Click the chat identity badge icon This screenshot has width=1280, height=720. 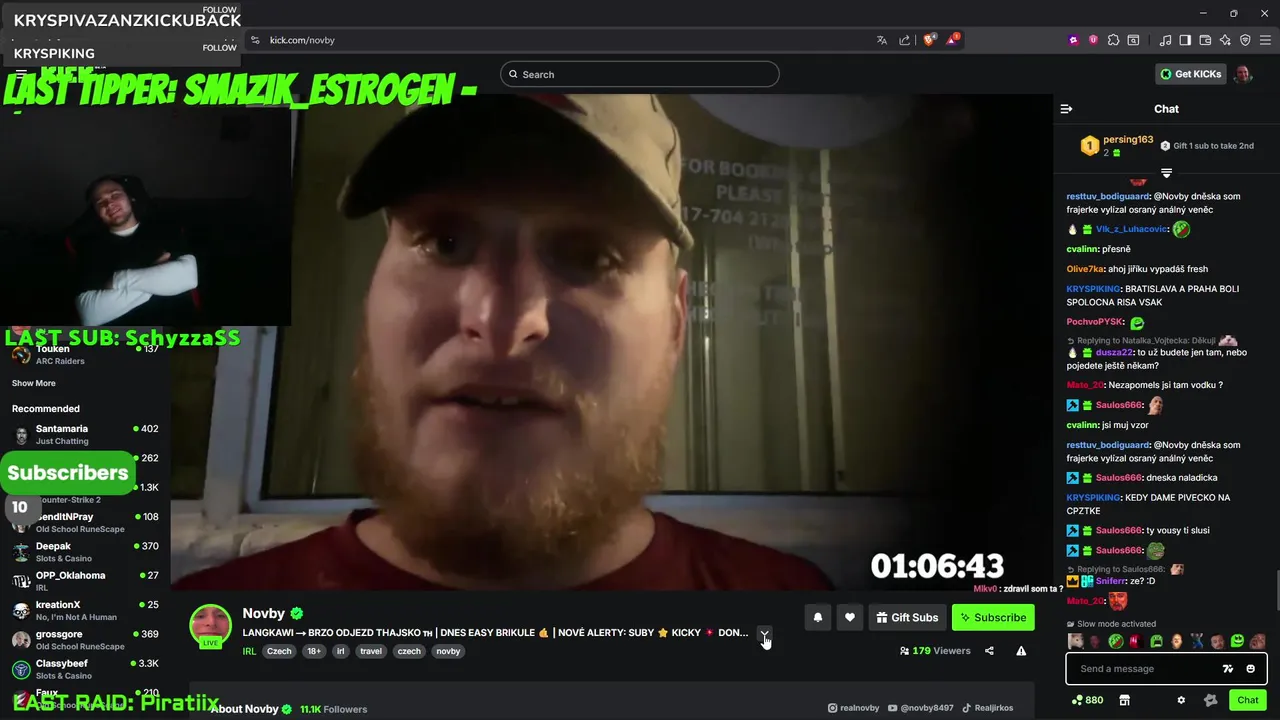[1211, 700]
